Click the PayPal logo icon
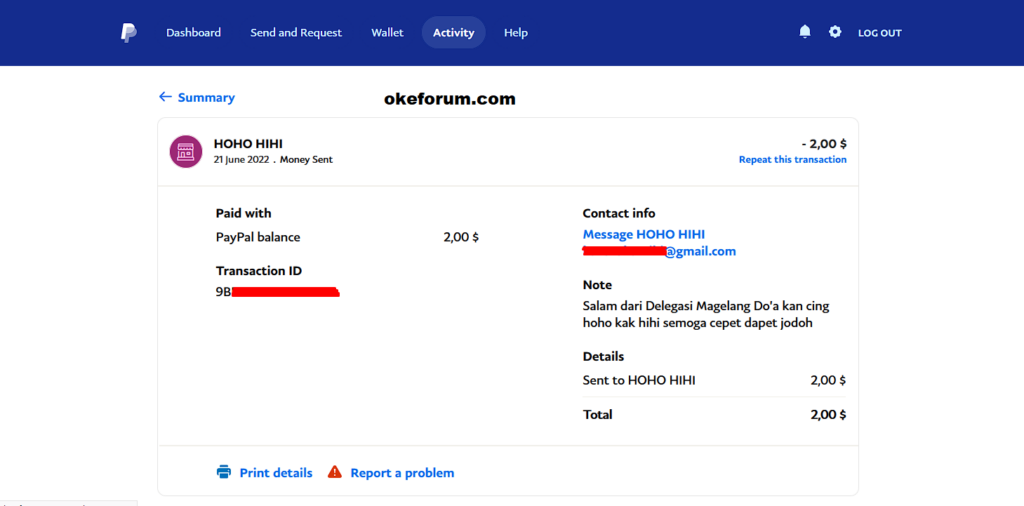The image size is (1024, 506). click(129, 33)
